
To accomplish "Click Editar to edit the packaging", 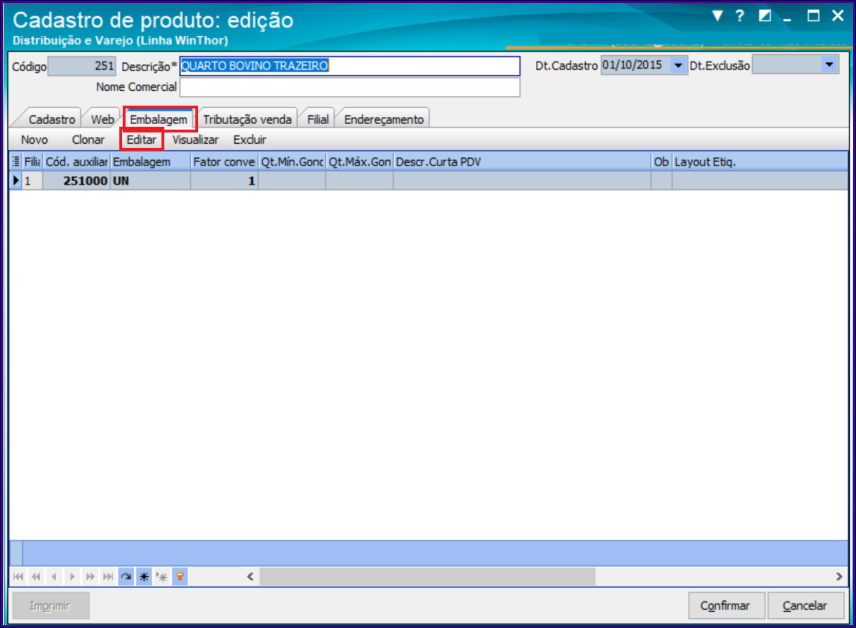I will pos(141,140).
